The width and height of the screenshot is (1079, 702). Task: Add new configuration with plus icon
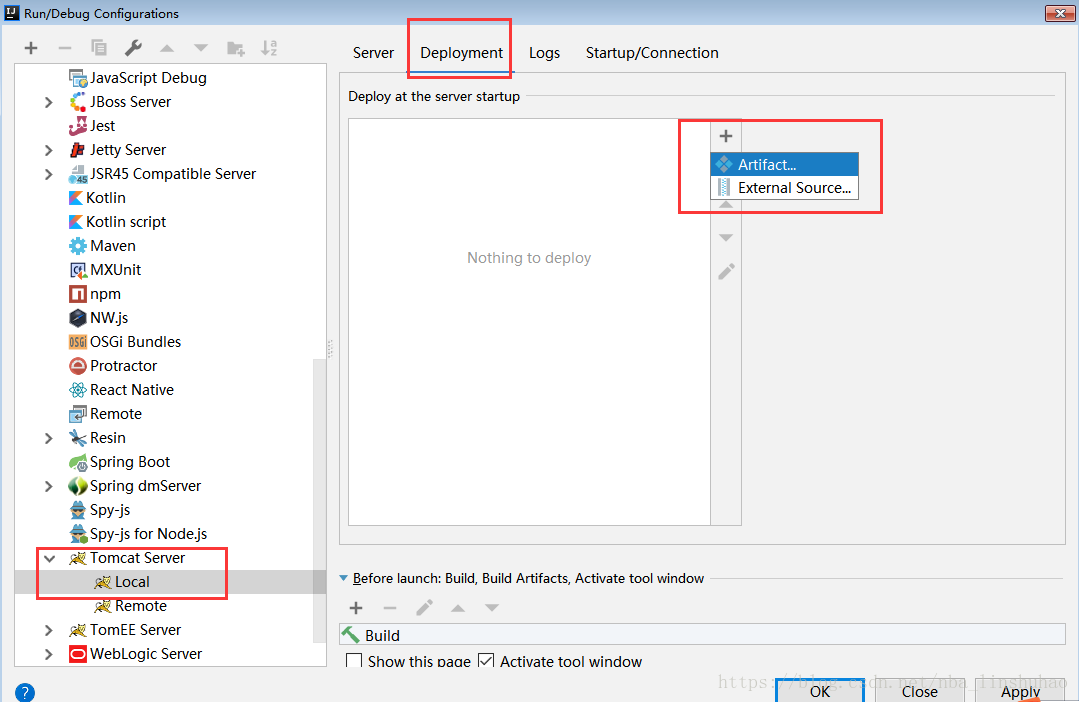pyautogui.click(x=30, y=48)
